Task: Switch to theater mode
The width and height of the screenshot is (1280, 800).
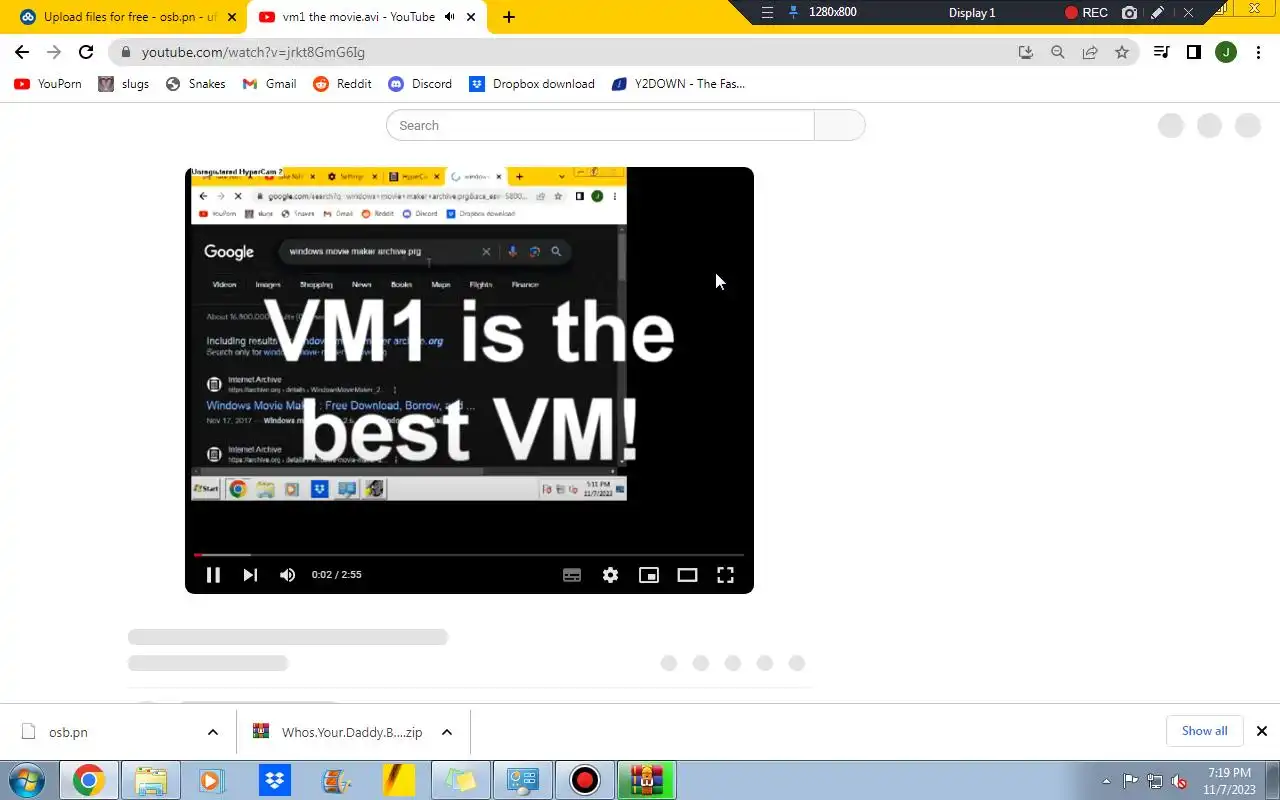Action: pos(687,575)
